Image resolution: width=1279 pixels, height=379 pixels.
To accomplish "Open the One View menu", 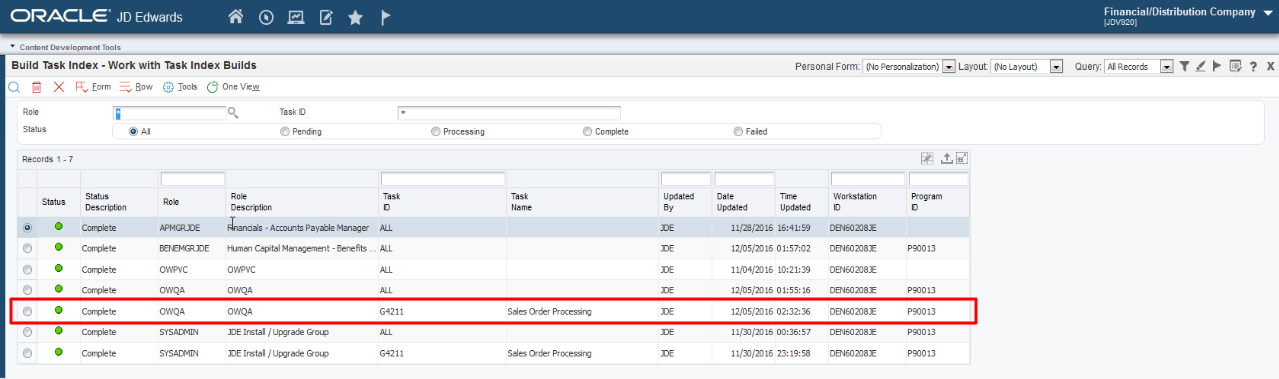I will click(x=233, y=87).
